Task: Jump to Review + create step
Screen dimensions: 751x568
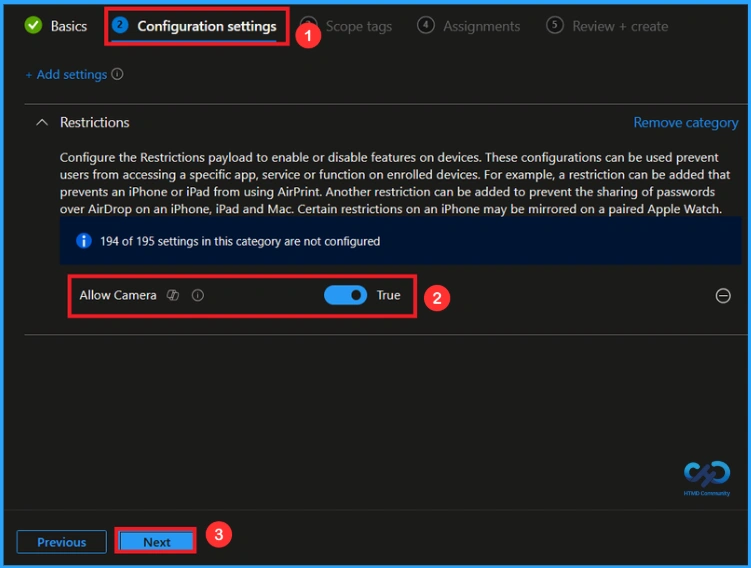Action: pyautogui.click(x=607, y=26)
